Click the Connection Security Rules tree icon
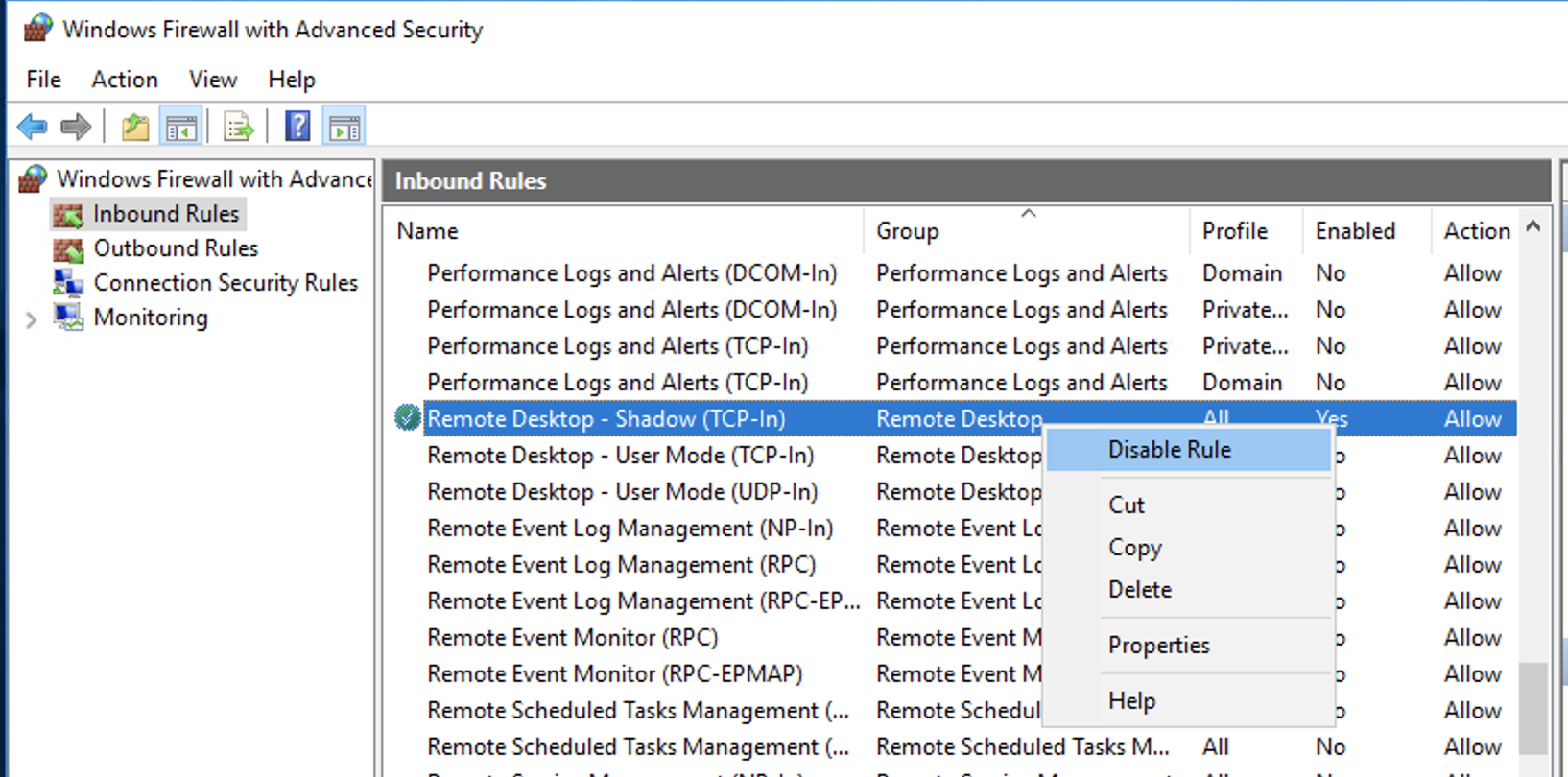 tap(68, 283)
